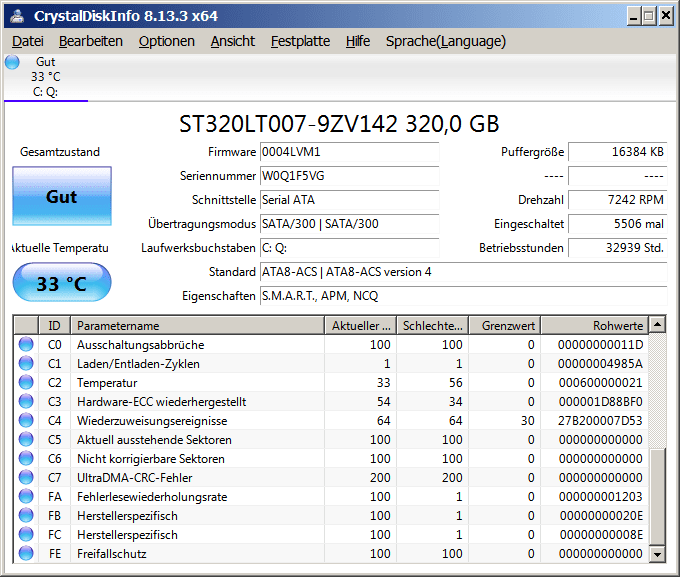Click status orb for row FC Herstellerspezifisch
The image size is (680, 577).
[x=26, y=534]
